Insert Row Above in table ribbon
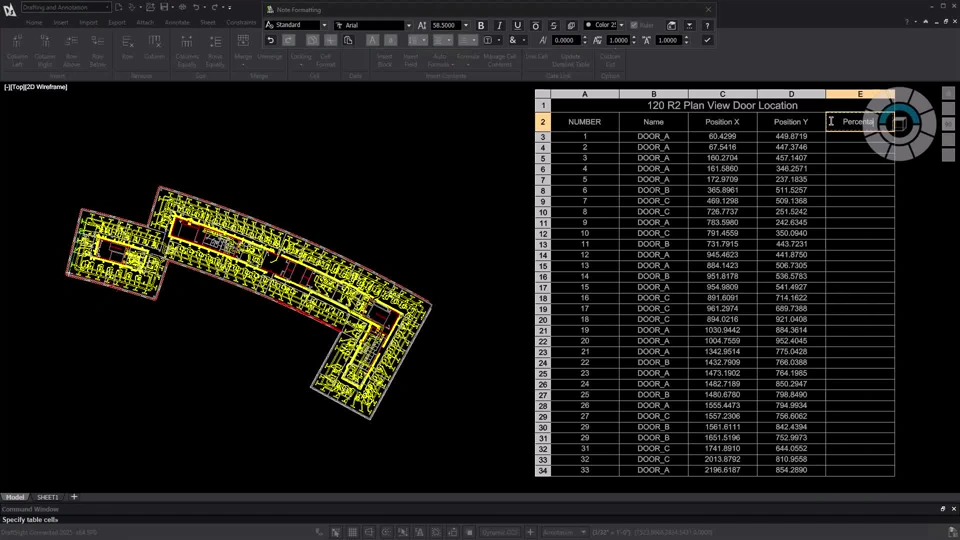960x540 pixels. (72, 50)
